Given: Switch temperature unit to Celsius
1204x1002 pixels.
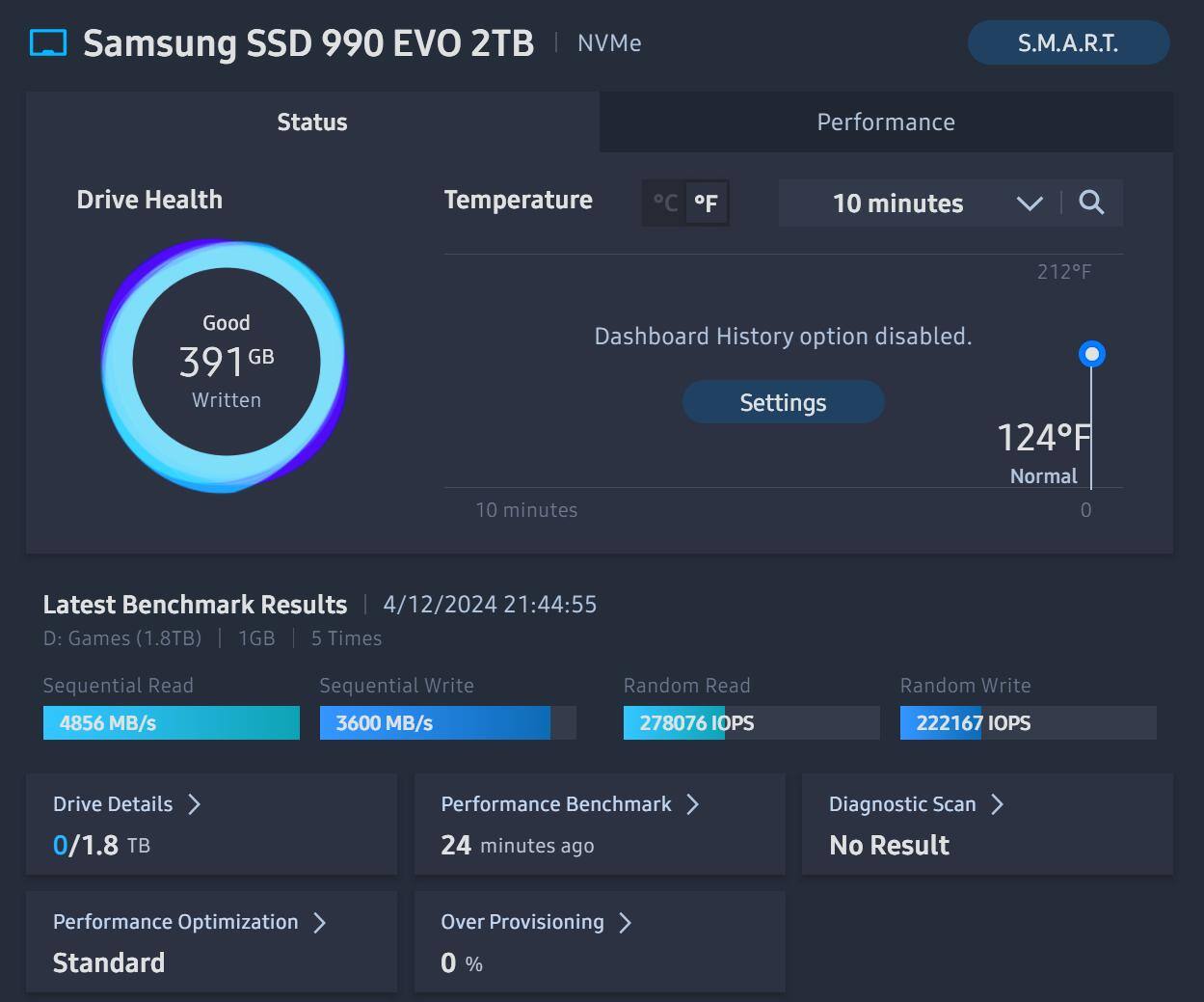Looking at the screenshot, I should pyautogui.click(x=665, y=203).
